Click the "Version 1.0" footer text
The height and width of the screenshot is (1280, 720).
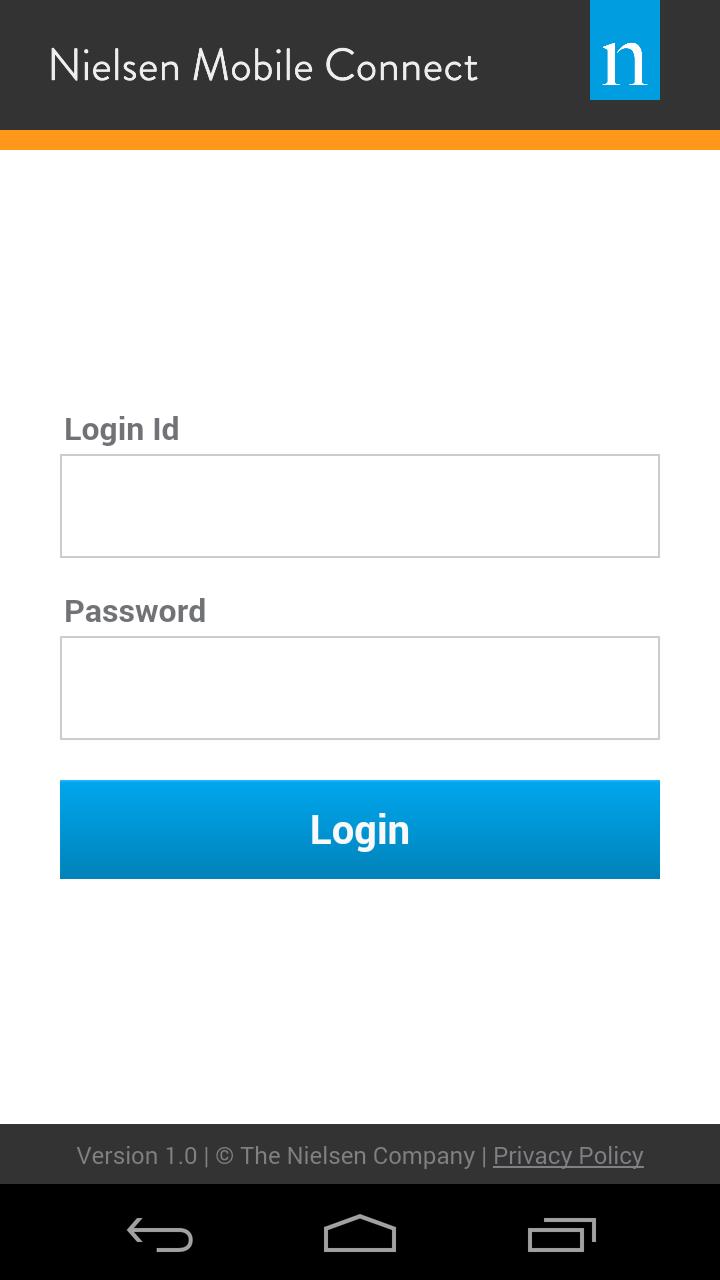click(x=137, y=1156)
